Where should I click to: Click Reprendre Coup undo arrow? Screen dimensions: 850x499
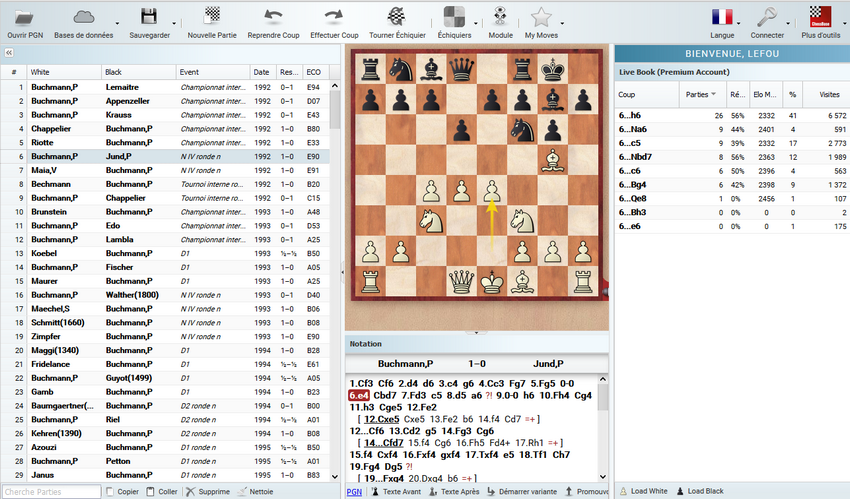(x=272, y=16)
